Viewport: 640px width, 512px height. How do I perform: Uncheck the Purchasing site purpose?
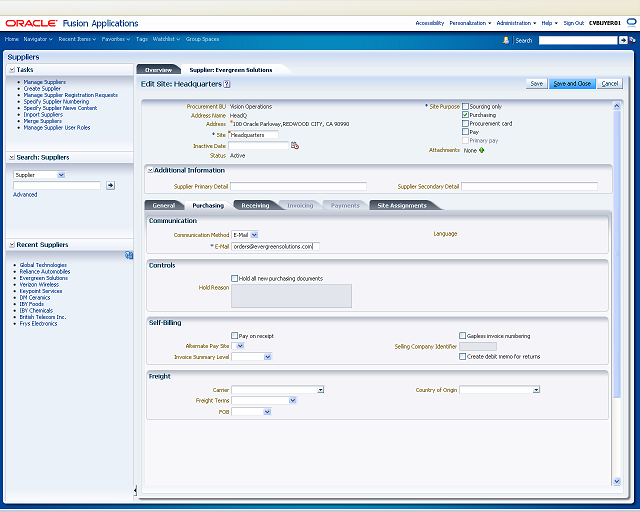pos(465,115)
